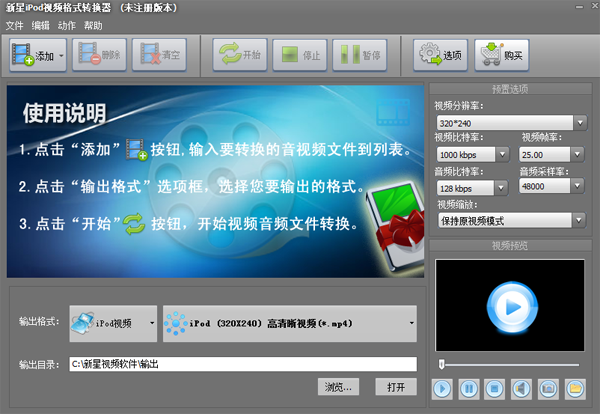This screenshot has height=414, width=600.
Task: Click the 输出目录 path input field
Action: click(x=243, y=364)
